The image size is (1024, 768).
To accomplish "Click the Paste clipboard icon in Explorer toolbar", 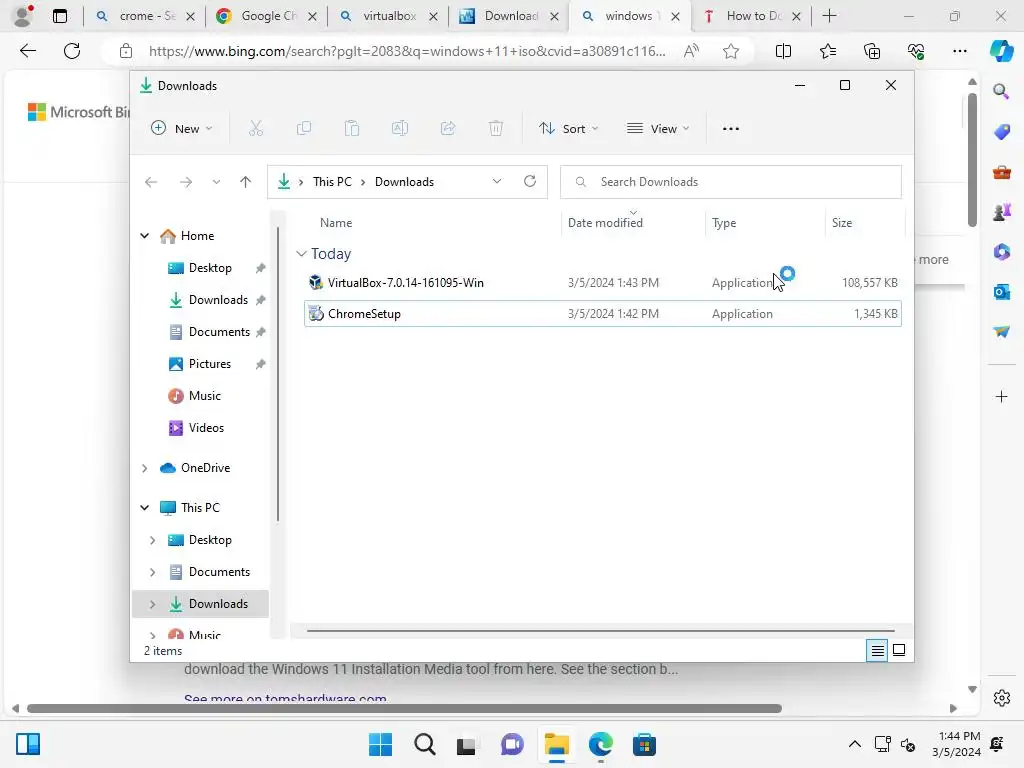I will (351, 129).
